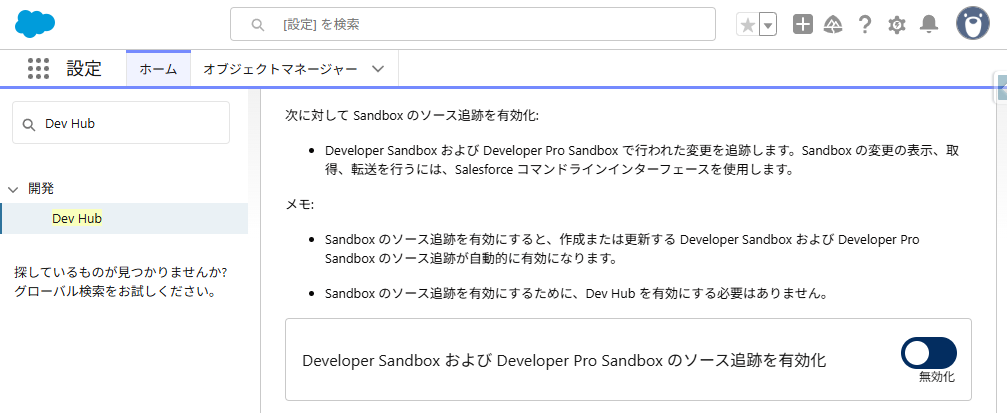
Task: Select Dev Hub in the setup tree
Action: pyautogui.click(x=77, y=218)
